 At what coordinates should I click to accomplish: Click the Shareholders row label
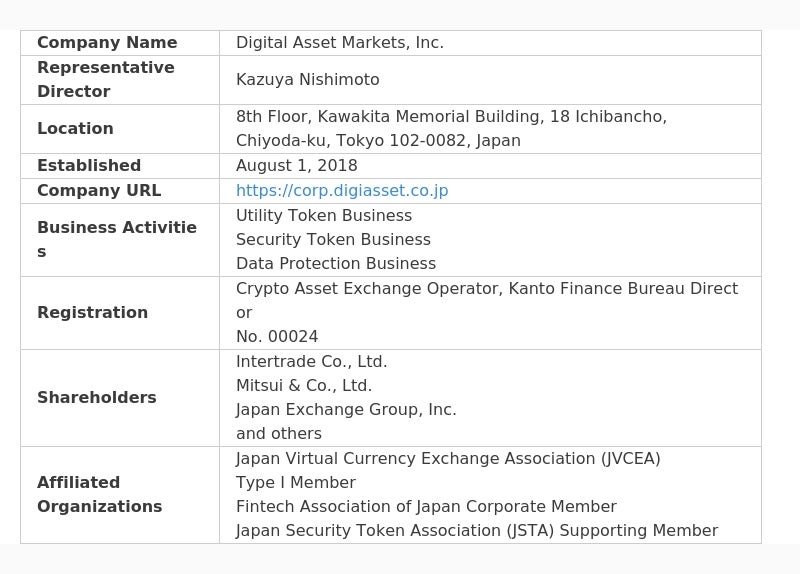coord(97,397)
